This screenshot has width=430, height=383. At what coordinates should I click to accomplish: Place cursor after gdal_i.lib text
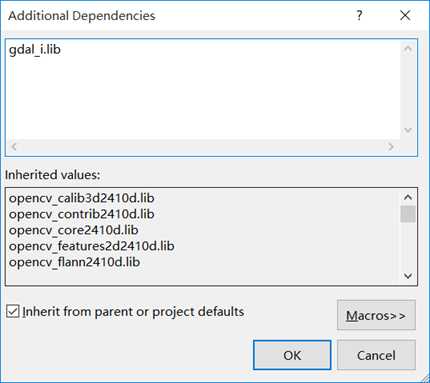[x=62, y=50]
